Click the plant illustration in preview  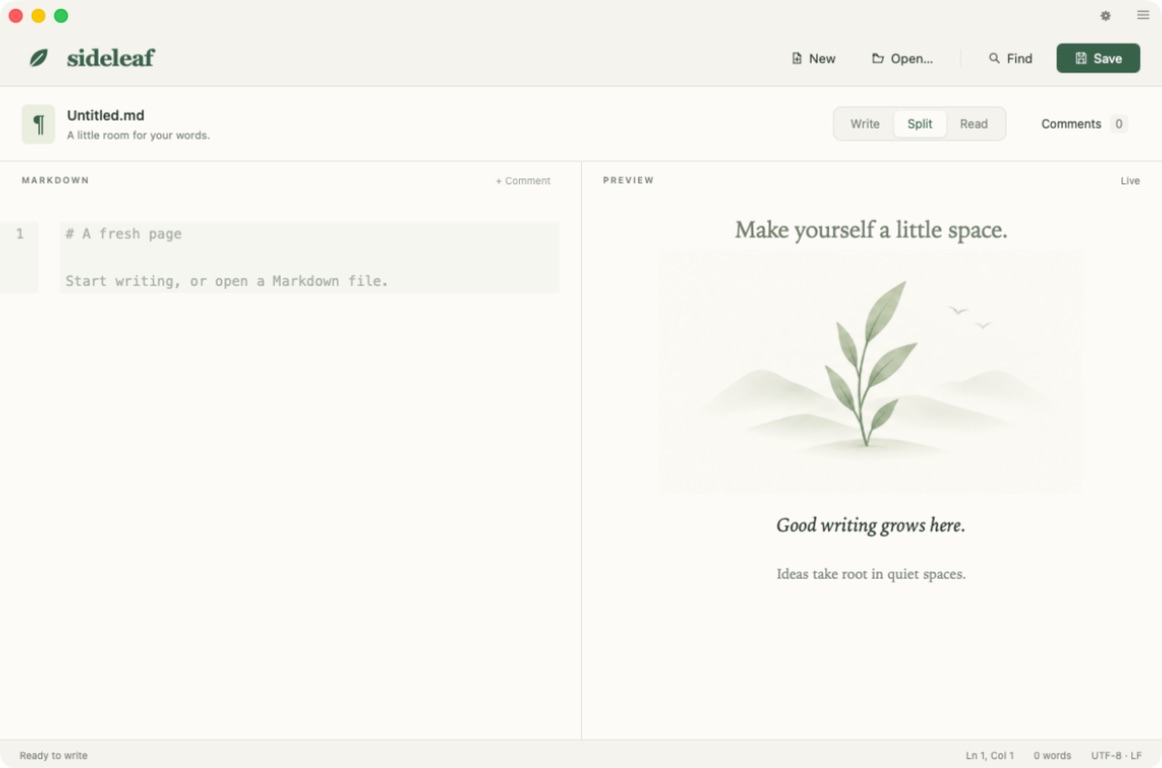pos(871,372)
